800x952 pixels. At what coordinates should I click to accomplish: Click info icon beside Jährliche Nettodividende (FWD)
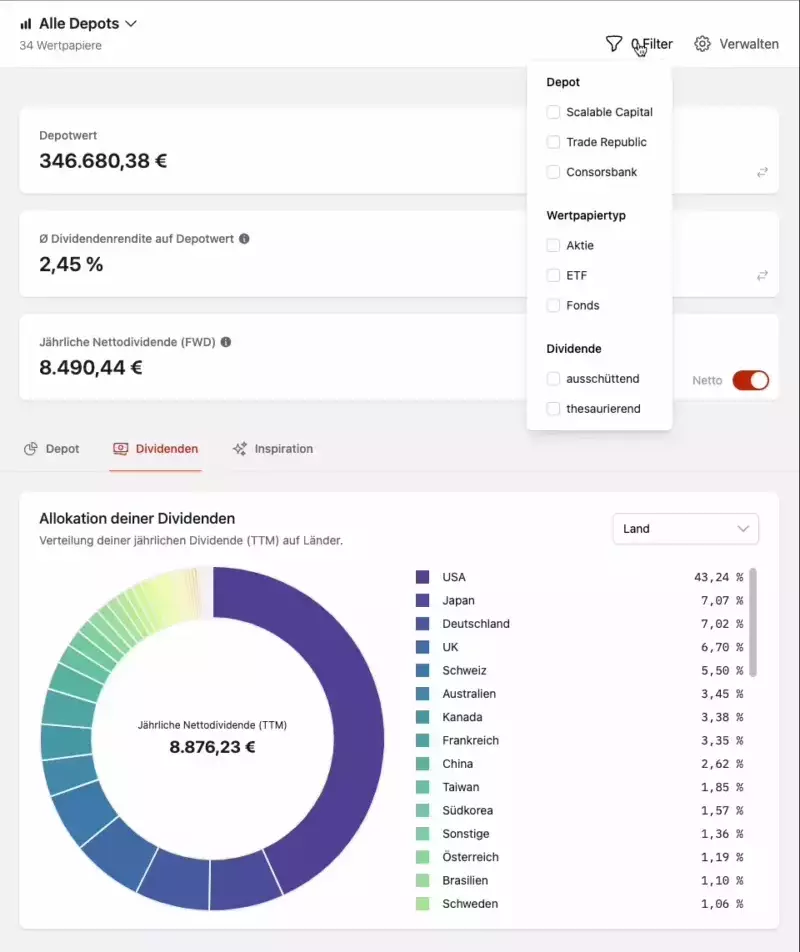click(x=225, y=342)
